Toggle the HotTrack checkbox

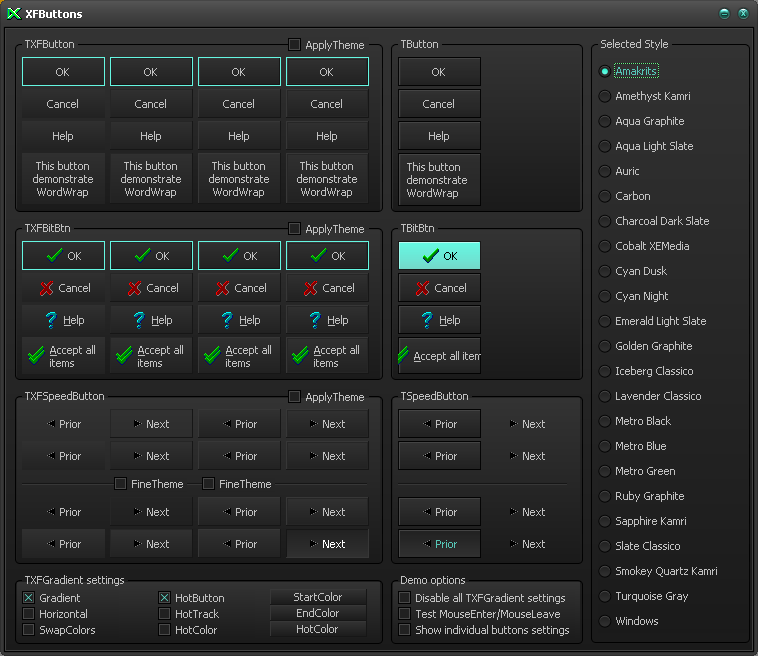(165, 614)
